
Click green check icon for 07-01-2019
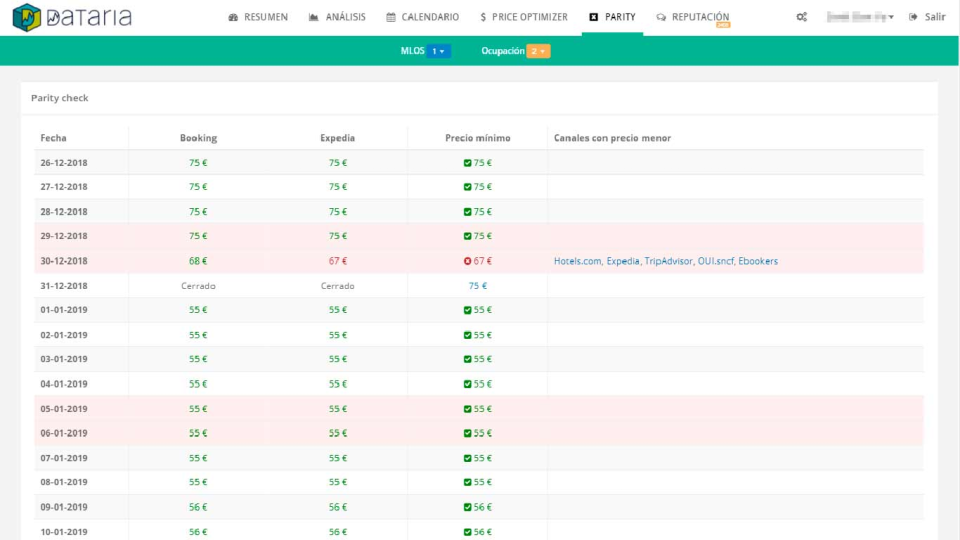467,458
